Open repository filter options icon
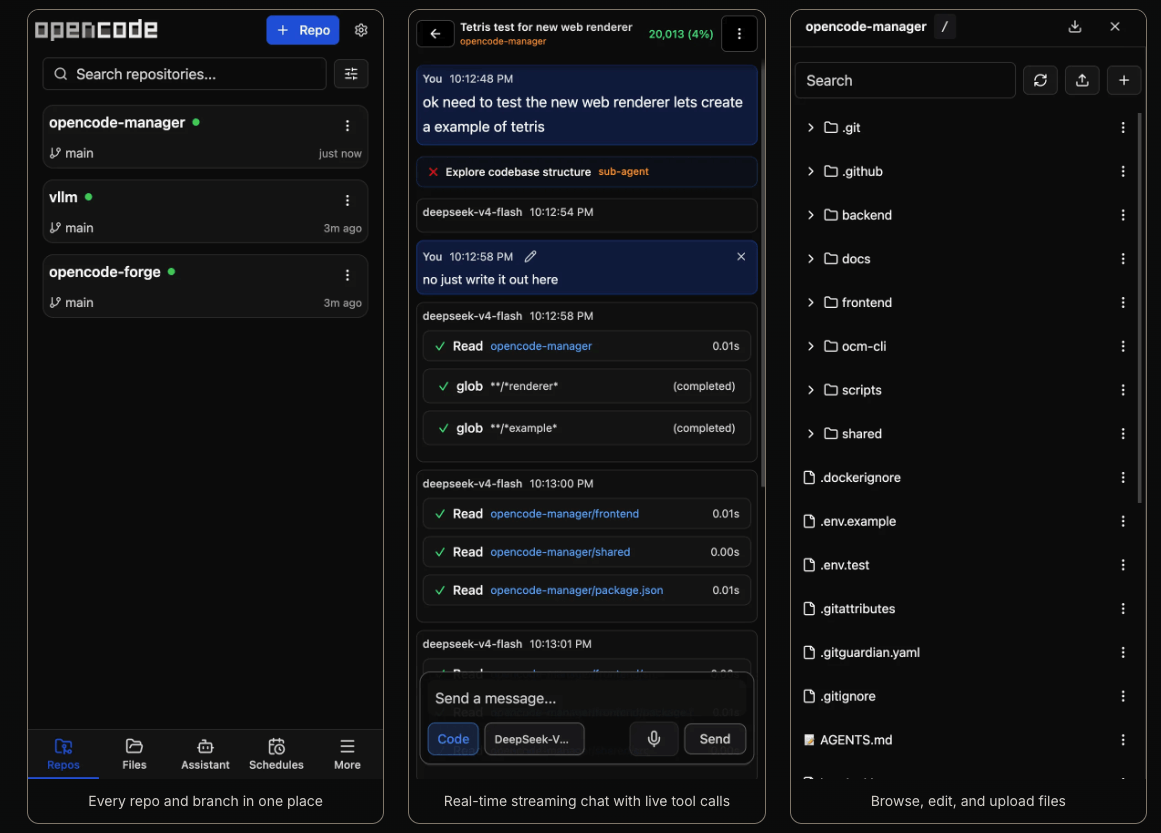This screenshot has height=833, width=1161. 351,74
